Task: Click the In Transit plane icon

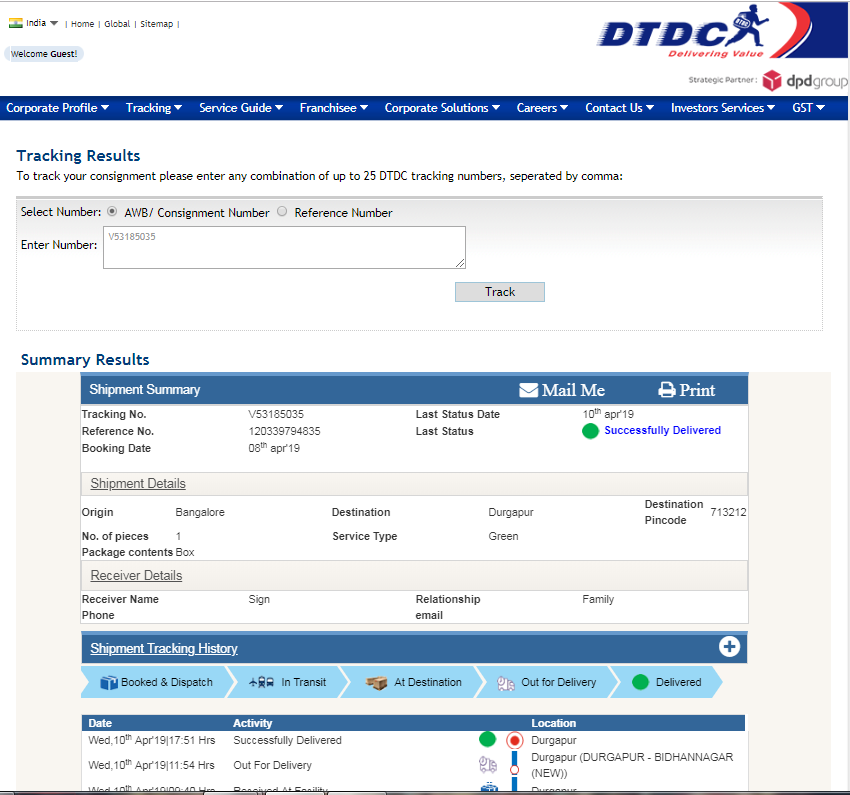Action: tap(262, 683)
